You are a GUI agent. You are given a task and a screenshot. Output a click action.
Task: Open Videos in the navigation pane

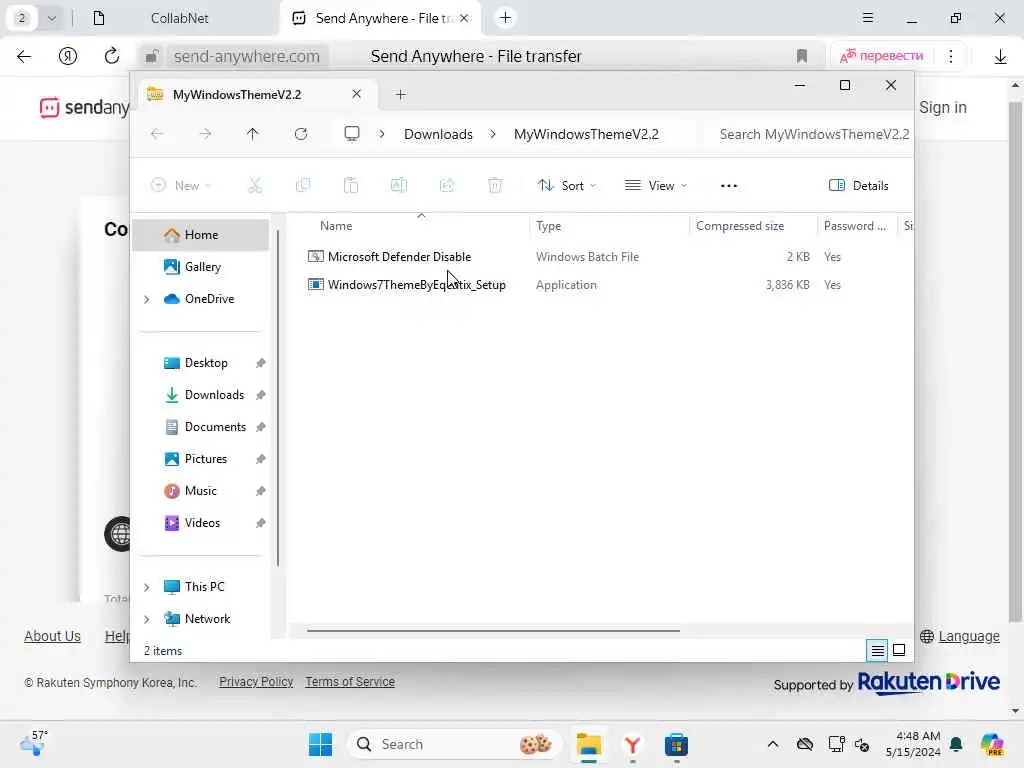tap(200, 523)
